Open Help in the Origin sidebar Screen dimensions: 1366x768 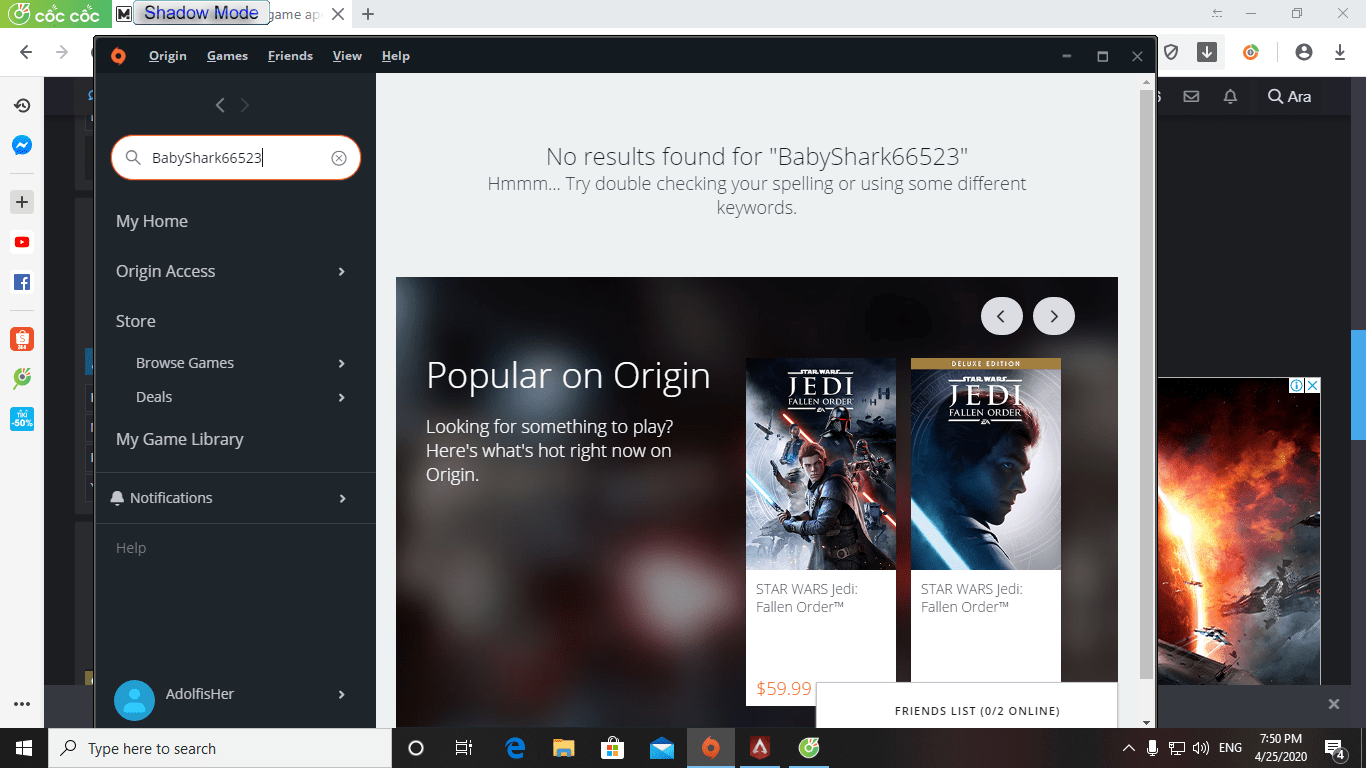pos(131,548)
